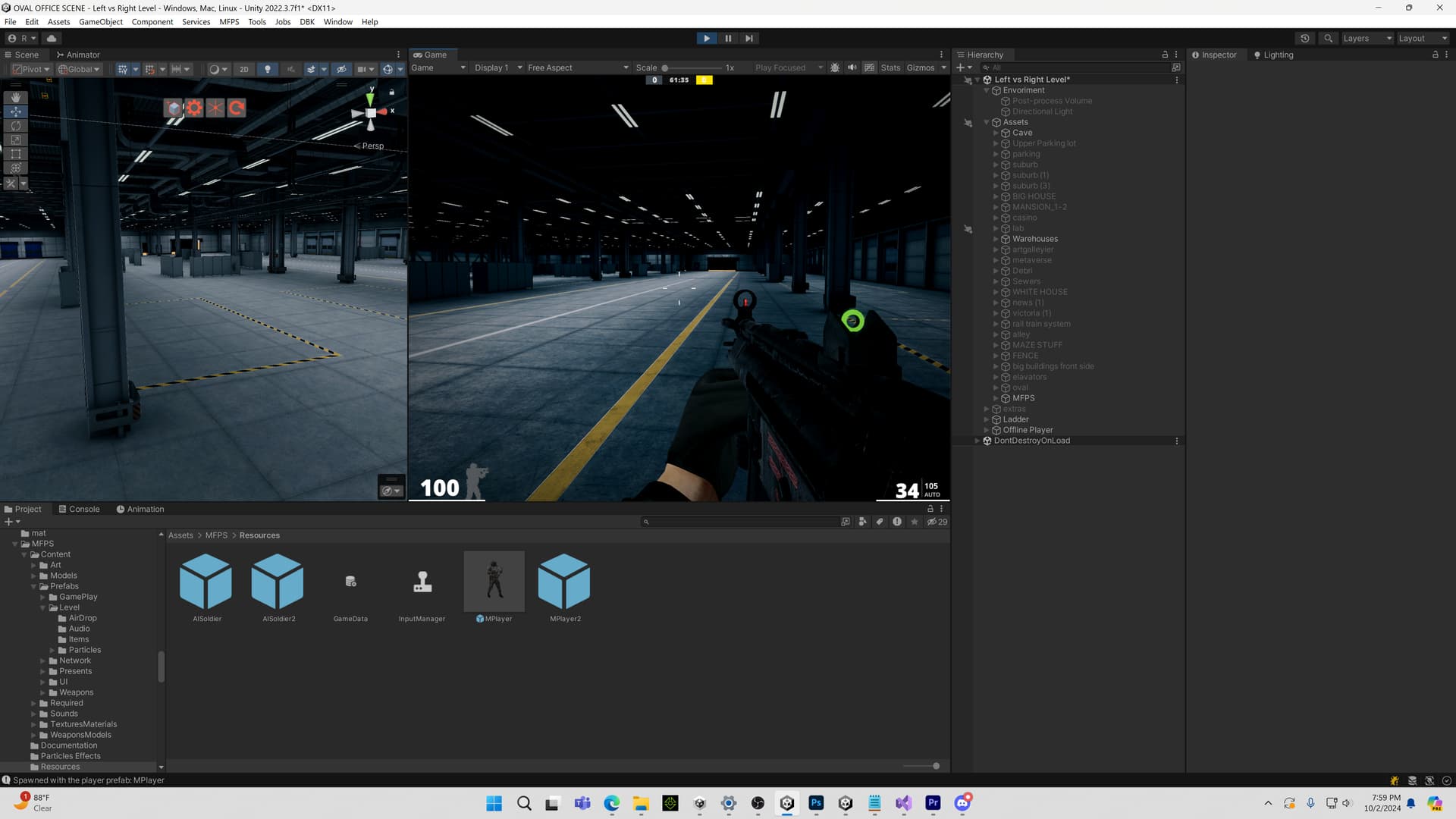1456x819 pixels.
Task: Mute audio in the Game view toolbar
Action: (852, 67)
